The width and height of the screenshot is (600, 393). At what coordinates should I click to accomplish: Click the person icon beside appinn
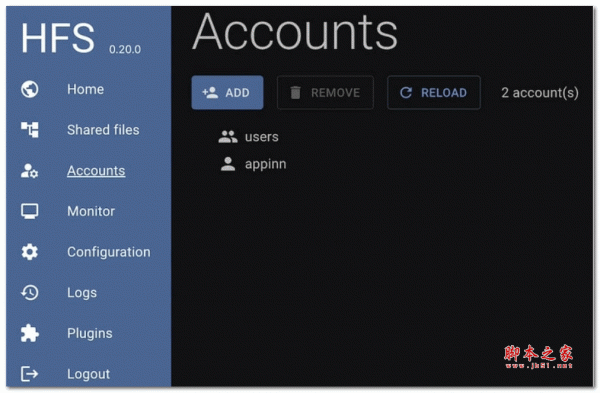click(228, 164)
